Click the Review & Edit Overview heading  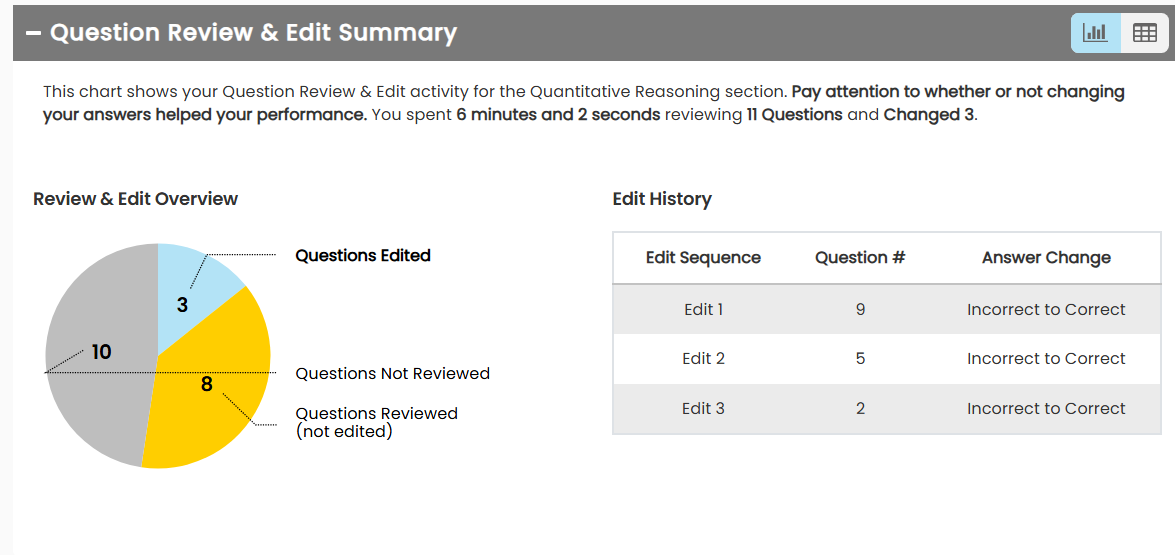tap(135, 199)
